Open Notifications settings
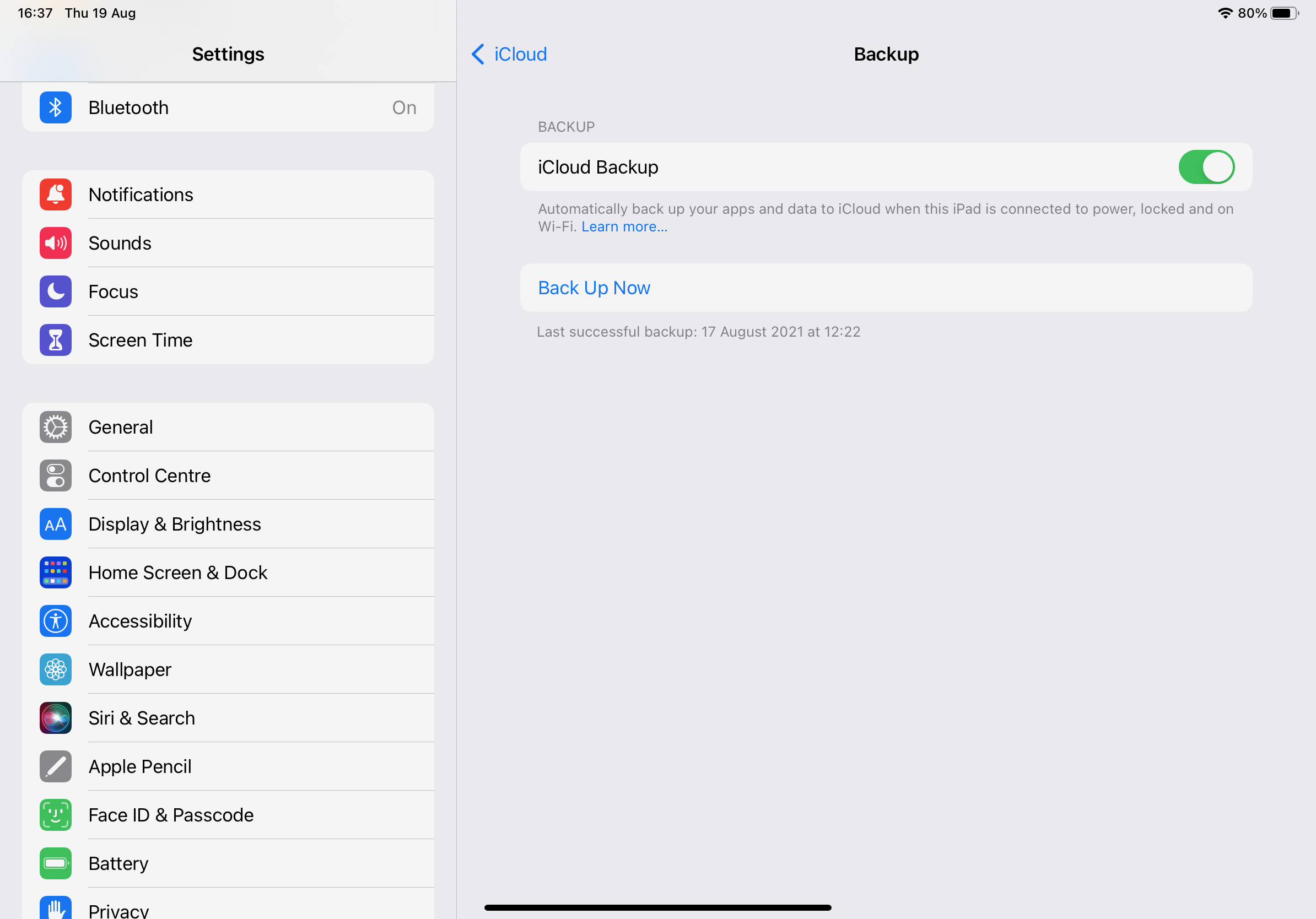This screenshot has height=919, width=1316. click(228, 194)
